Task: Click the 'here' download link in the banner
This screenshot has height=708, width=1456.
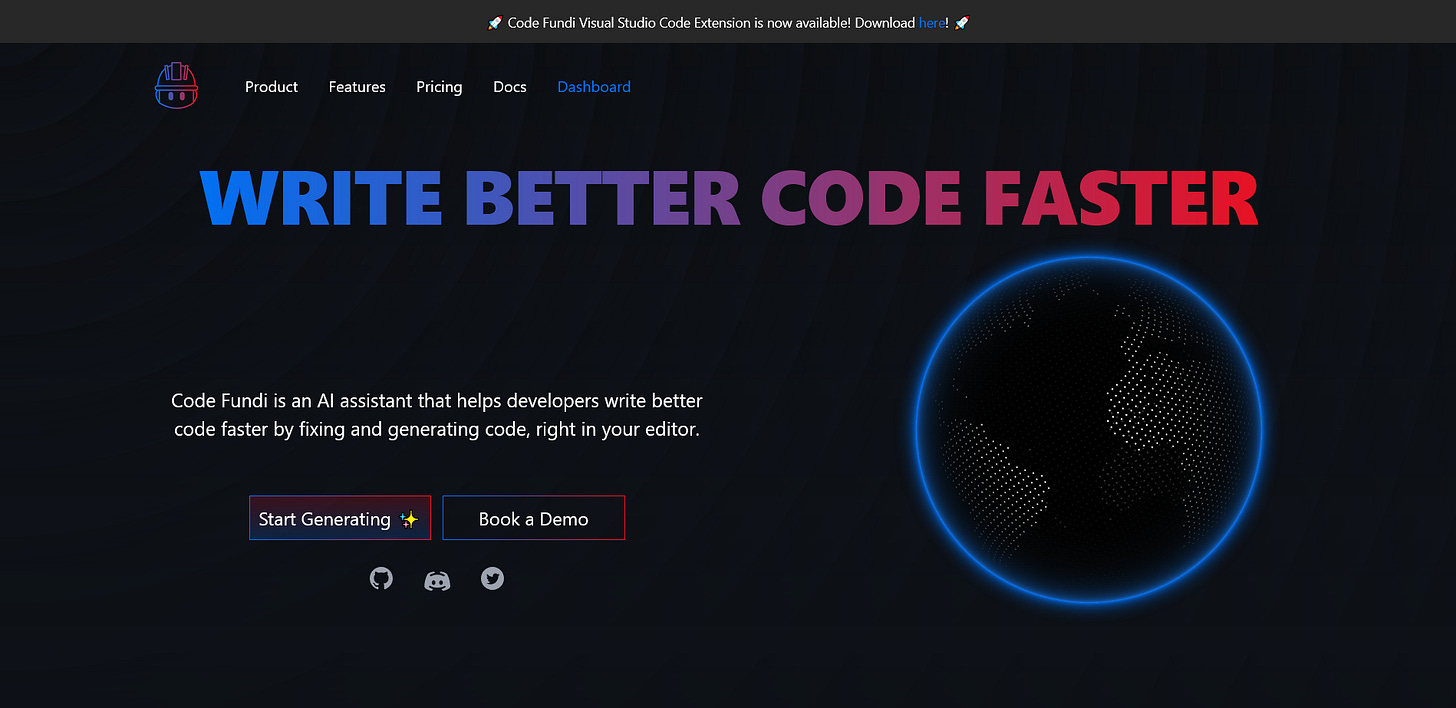Action: point(931,22)
